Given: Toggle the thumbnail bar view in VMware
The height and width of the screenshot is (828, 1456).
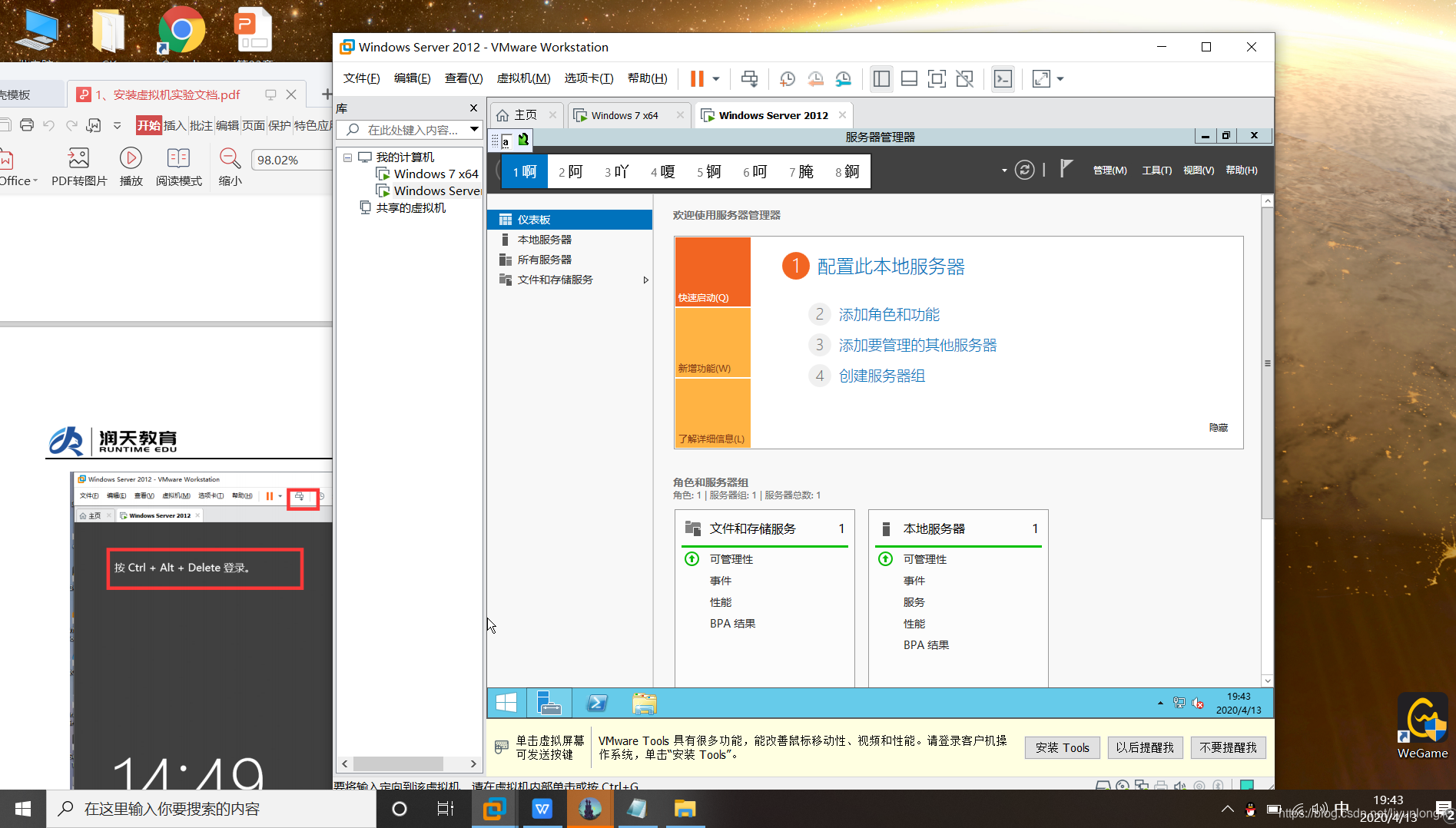Looking at the screenshot, I should pyautogui.click(x=909, y=78).
